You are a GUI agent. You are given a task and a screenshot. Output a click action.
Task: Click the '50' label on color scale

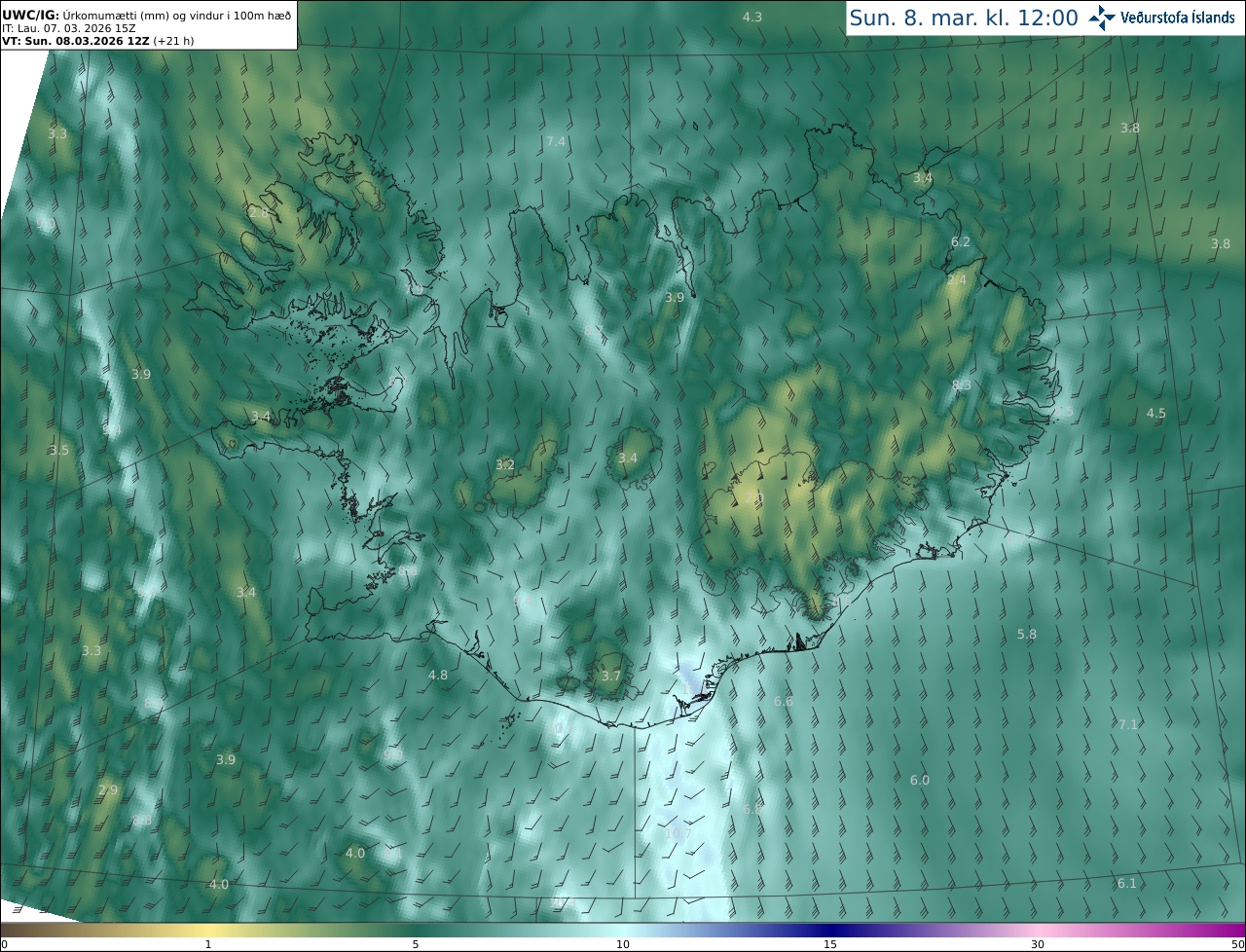1237,944
